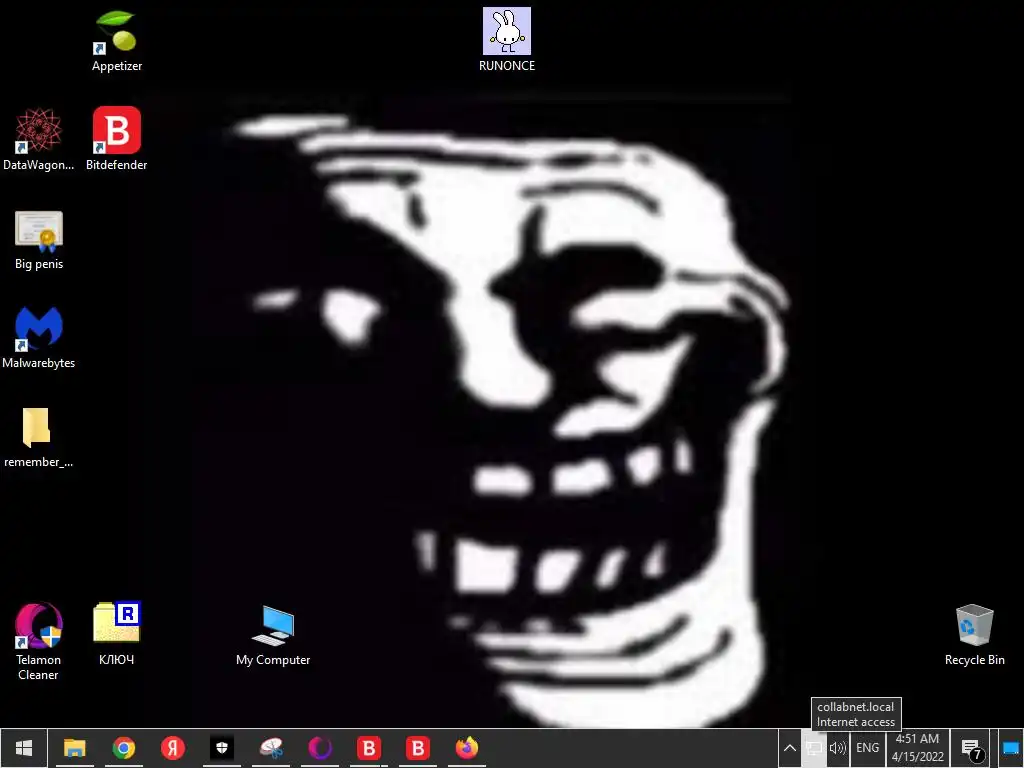Launch Bitdefender from the desktop
This screenshot has width=1024, height=768.
[x=116, y=139]
